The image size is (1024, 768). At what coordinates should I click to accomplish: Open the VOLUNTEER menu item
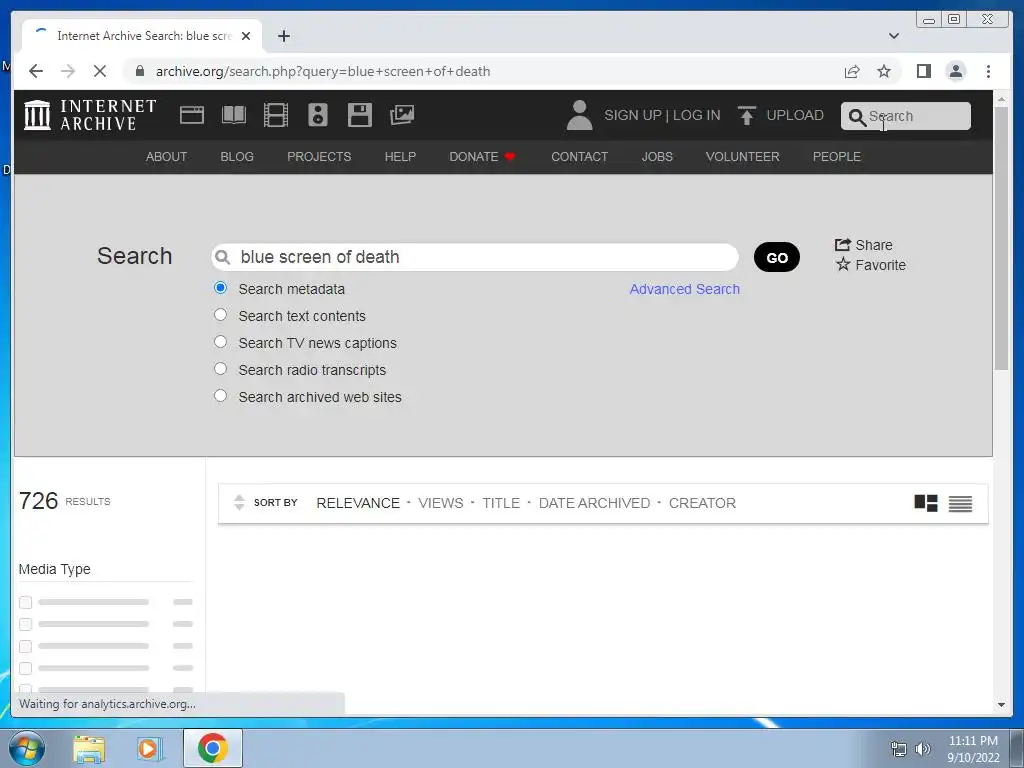743,157
